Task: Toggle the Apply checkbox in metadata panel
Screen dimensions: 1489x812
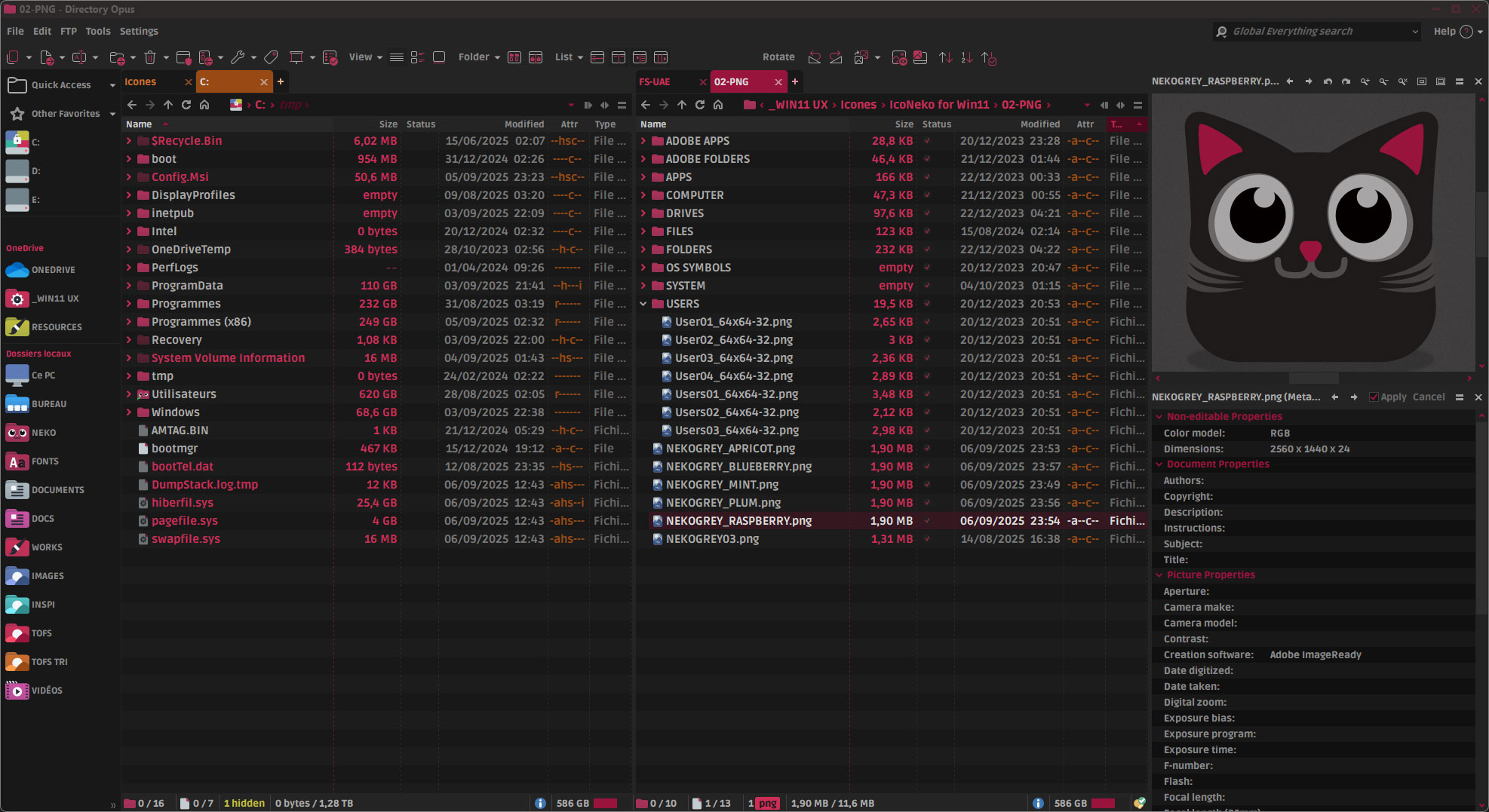Action: tap(1374, 397)
